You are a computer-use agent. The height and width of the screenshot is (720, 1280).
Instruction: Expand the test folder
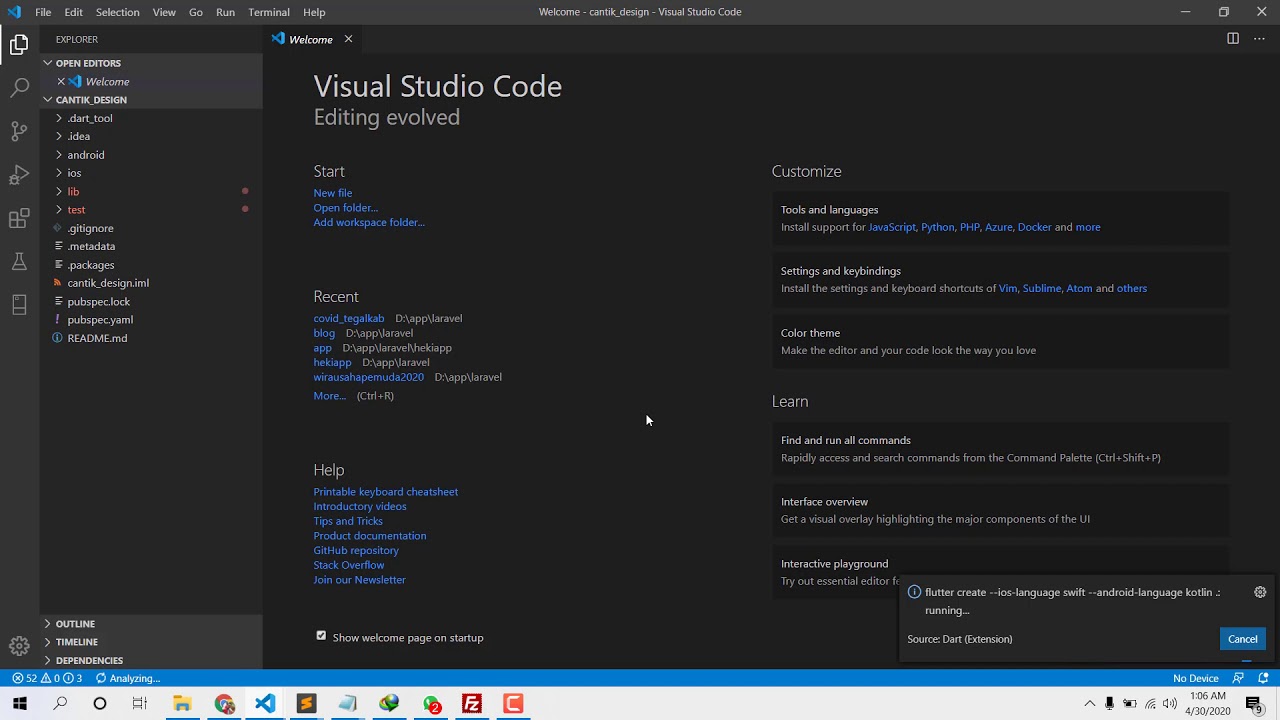point(150,210)
